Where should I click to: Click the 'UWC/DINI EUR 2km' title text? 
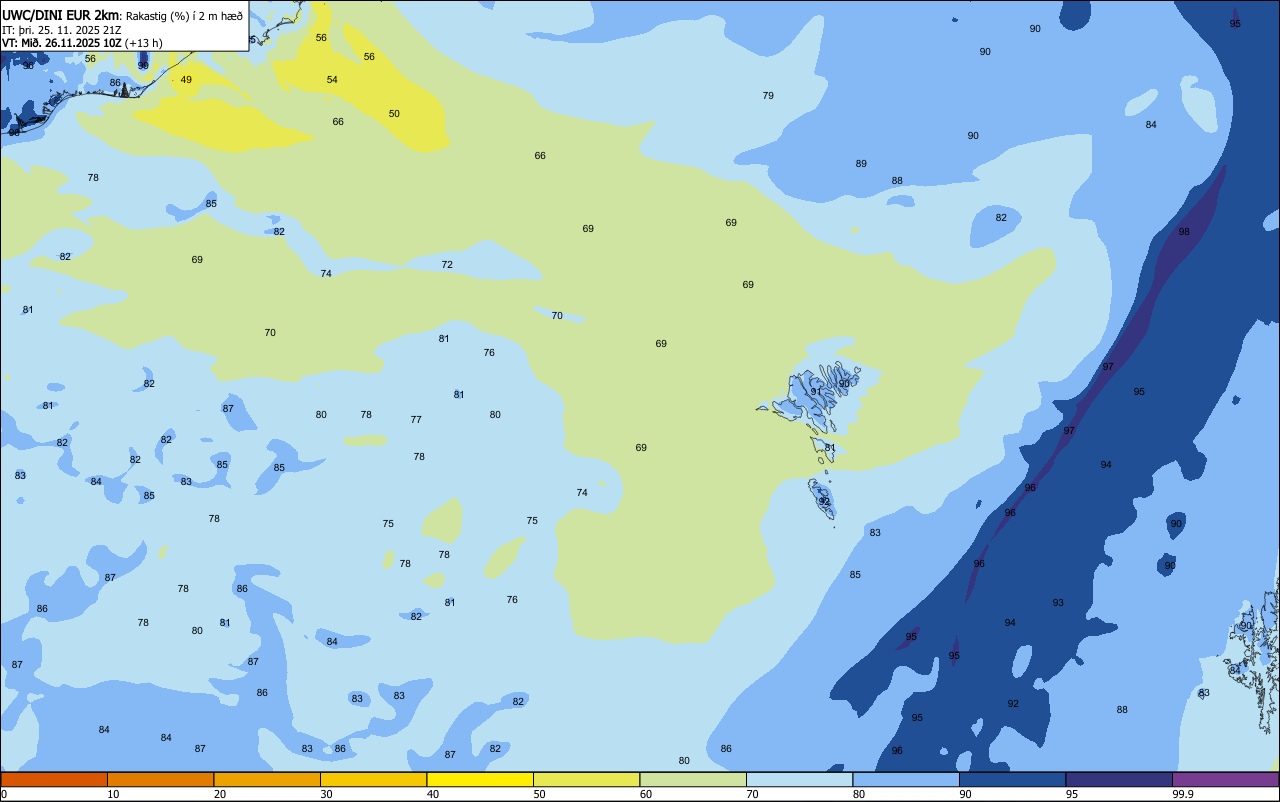tap(60, 14)
